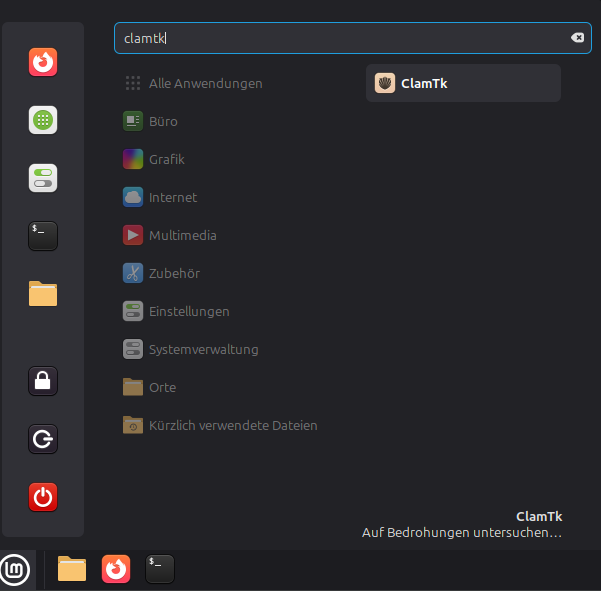Launch Terminal from the menu favorites sidebar

[x=43, y=236]
